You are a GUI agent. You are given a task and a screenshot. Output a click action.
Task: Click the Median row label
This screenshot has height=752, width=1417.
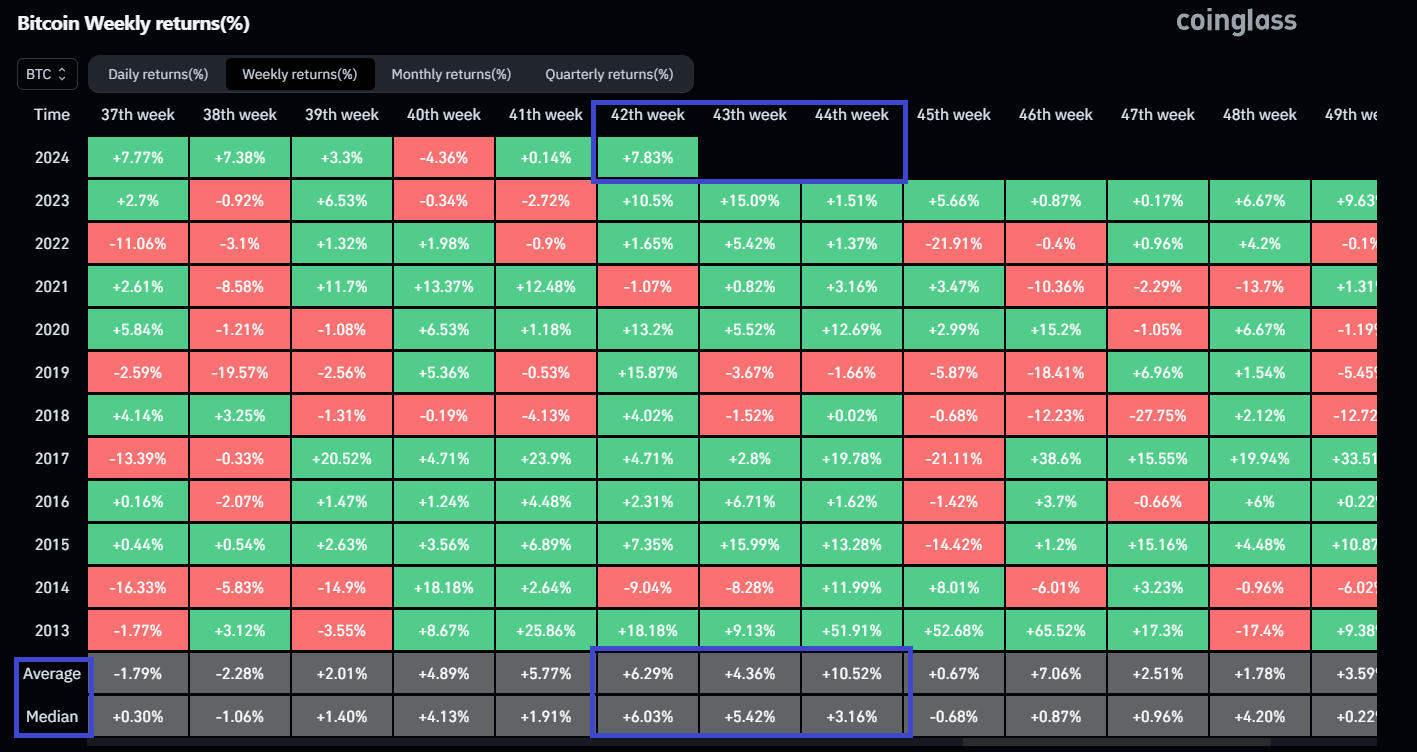pyautogui.click(x=52, y=716)
